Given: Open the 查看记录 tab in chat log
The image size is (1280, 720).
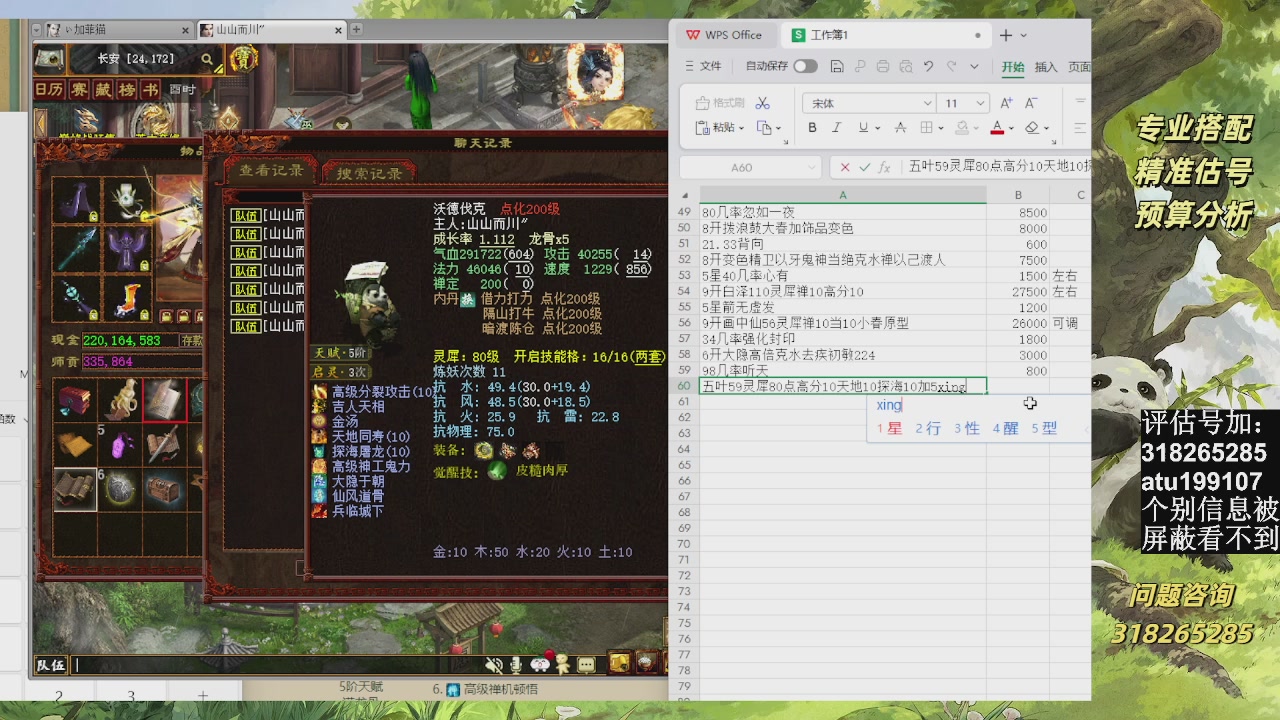Looking at the screenshot, I should click(270, 170).
